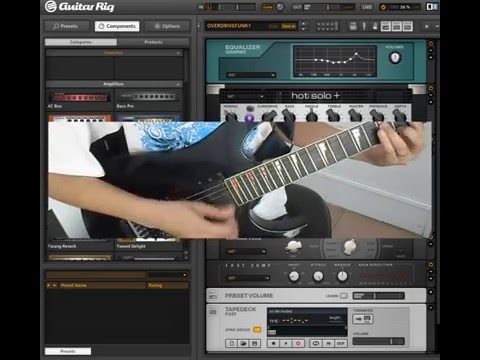Toggle input channel 1 button

coord(208,7)
